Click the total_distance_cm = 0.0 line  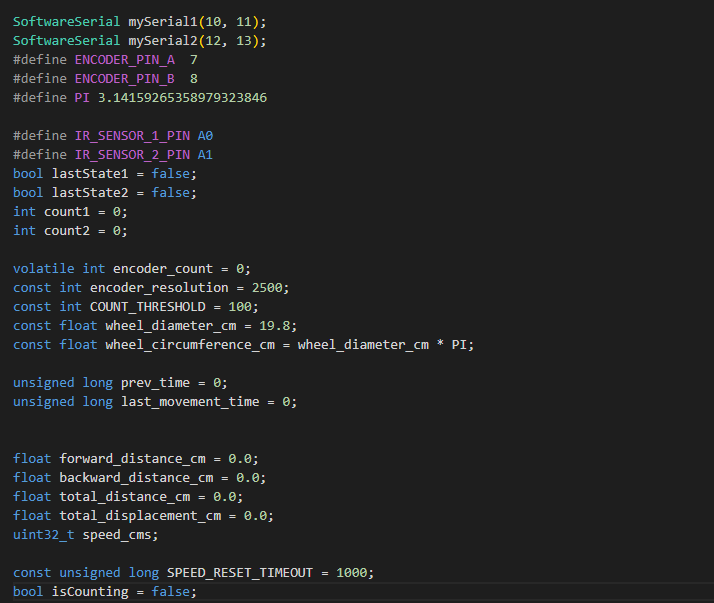(128, 497)
